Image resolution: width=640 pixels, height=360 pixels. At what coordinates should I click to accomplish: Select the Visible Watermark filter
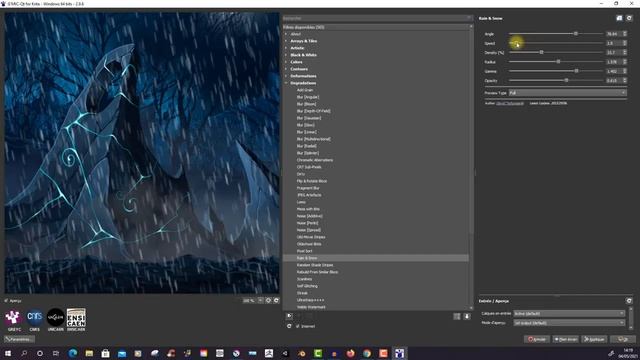311,307
